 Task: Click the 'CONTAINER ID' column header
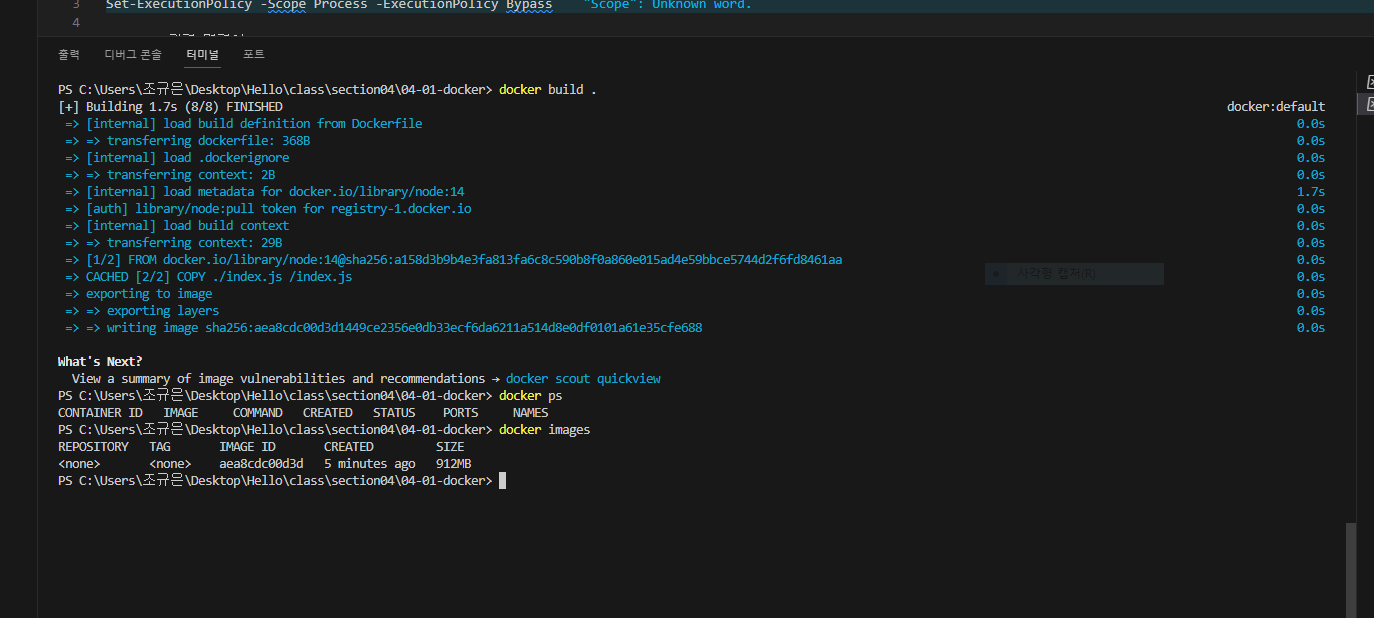coord(100,413)
